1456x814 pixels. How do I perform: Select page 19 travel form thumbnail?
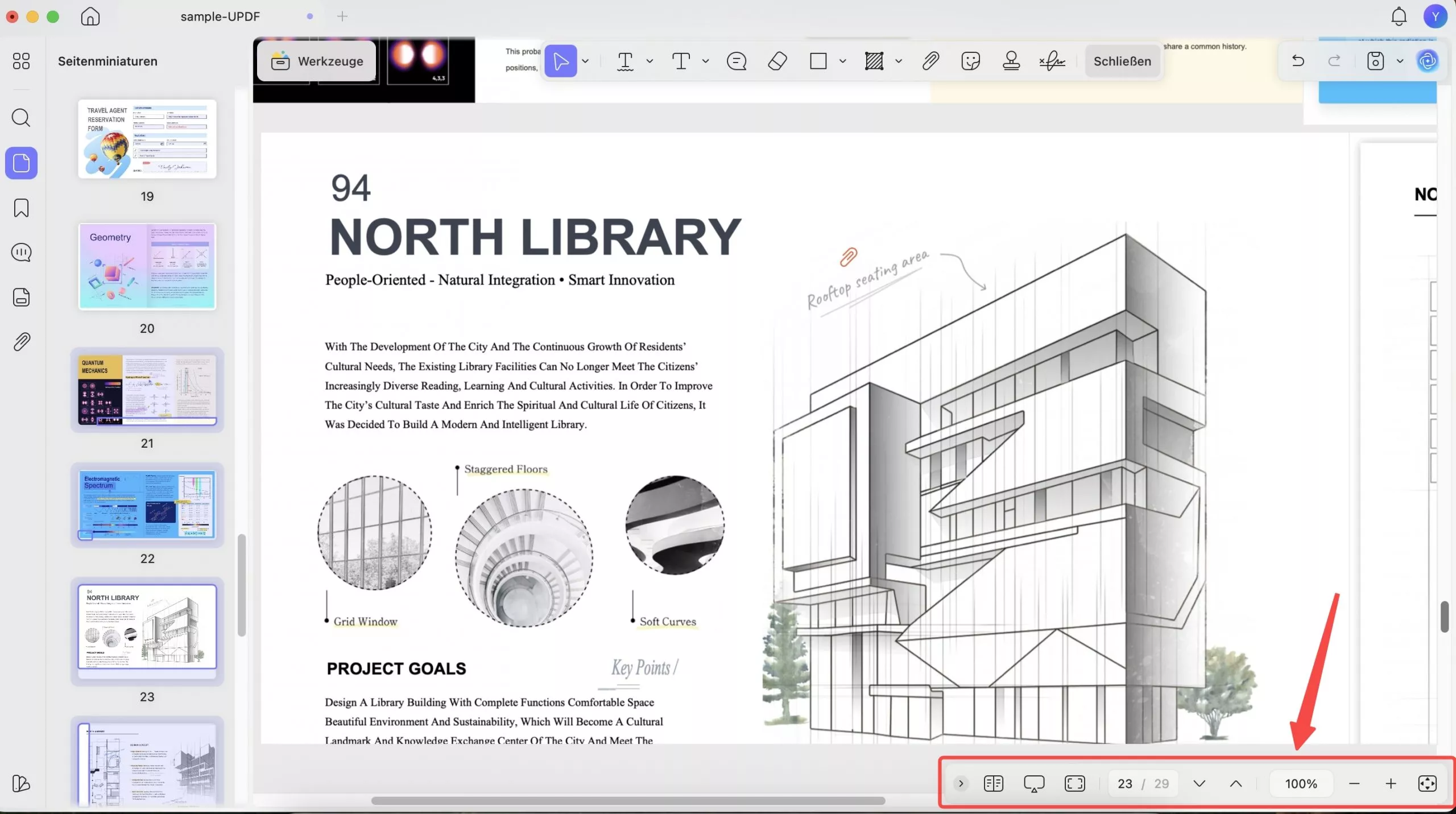[147, 139]
